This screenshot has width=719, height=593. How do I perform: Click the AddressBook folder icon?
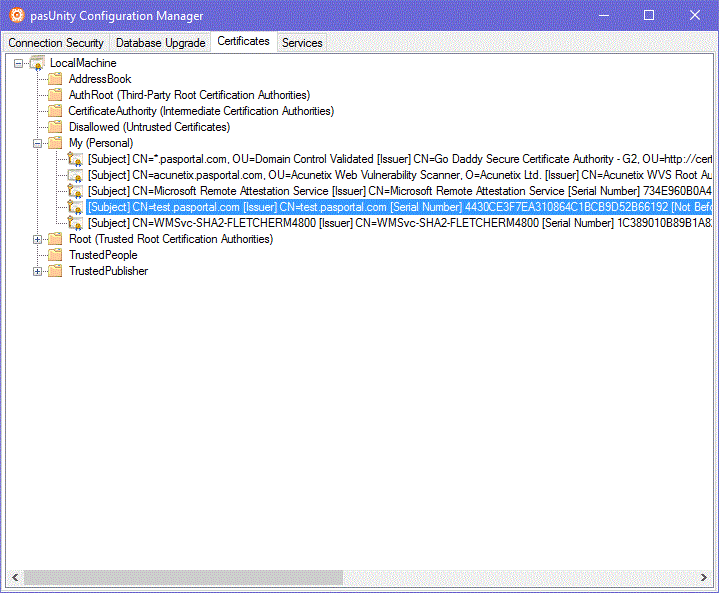[55, 79]
